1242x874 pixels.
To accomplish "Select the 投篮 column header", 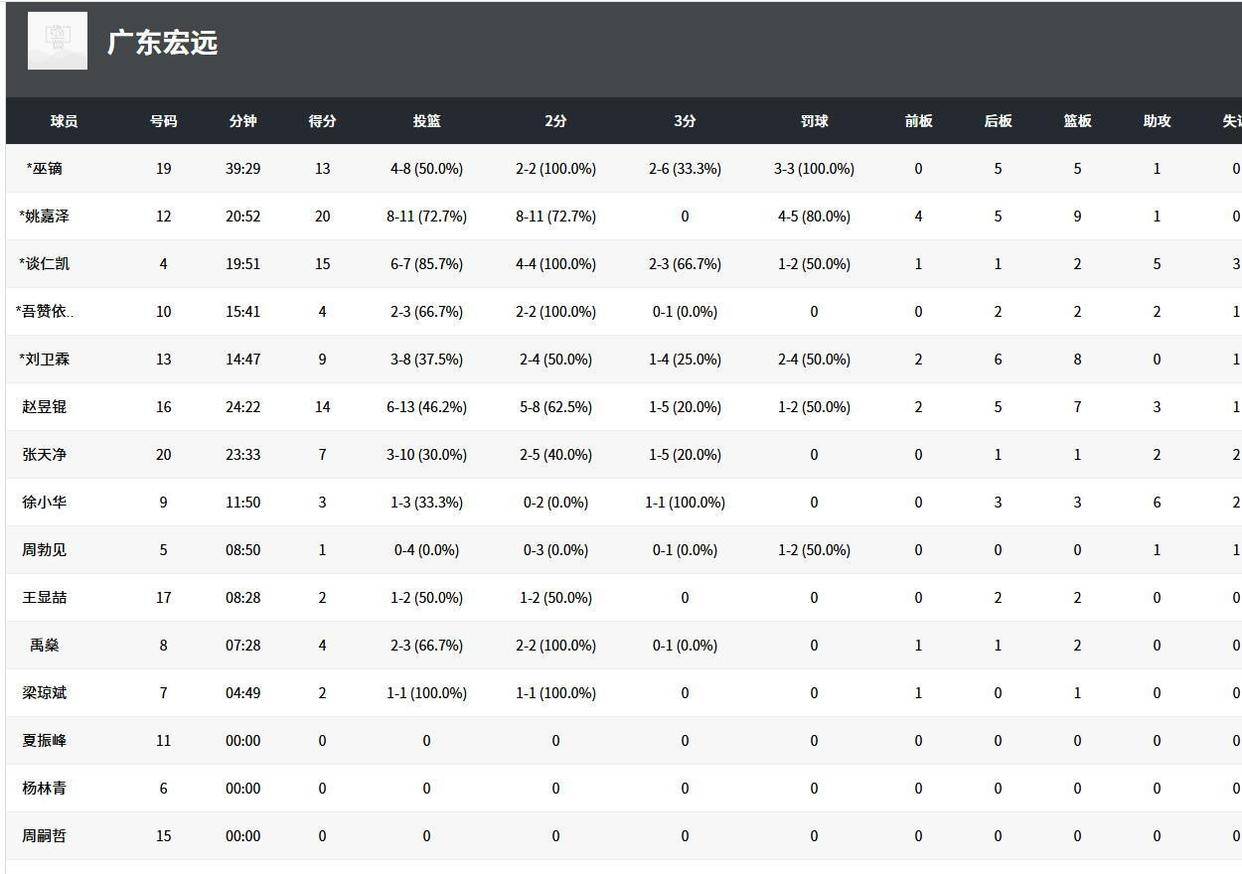I will (x=427, y=121).
